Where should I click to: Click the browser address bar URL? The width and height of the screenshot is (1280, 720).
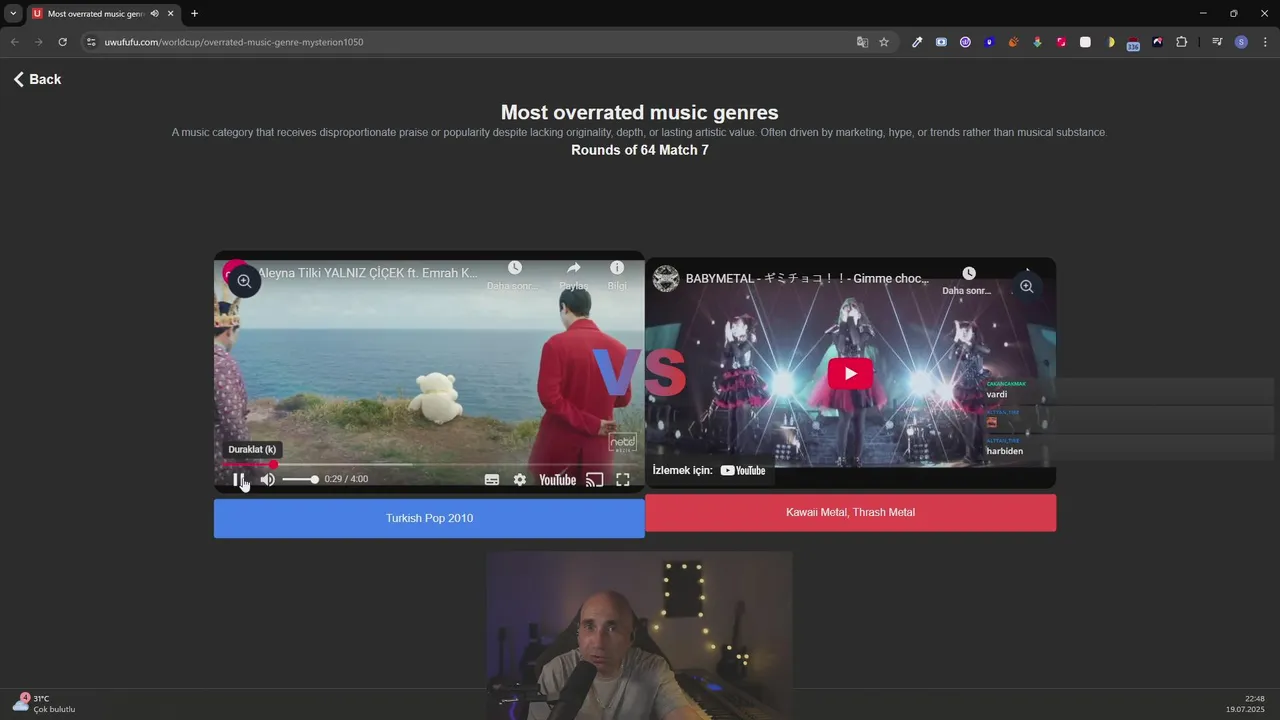[234, 42]
